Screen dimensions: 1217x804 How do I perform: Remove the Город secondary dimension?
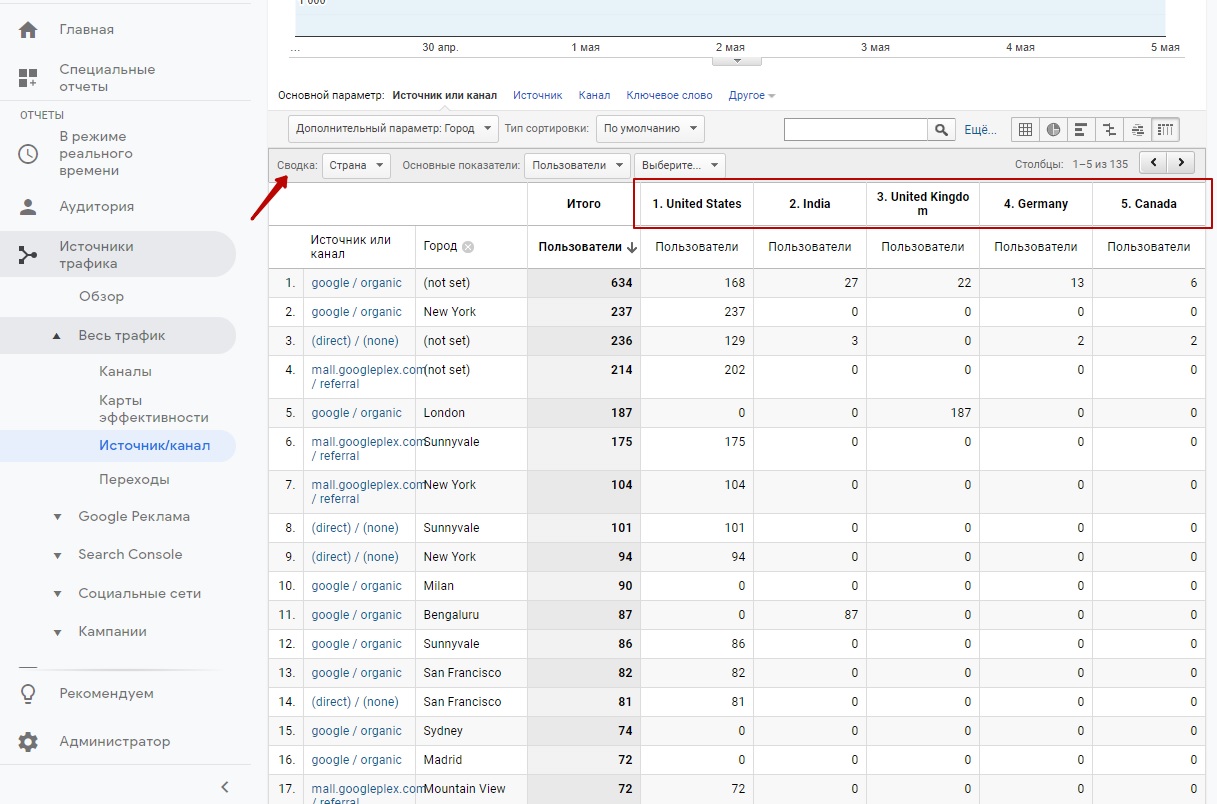pyautogui.click(x=467, y=247)
